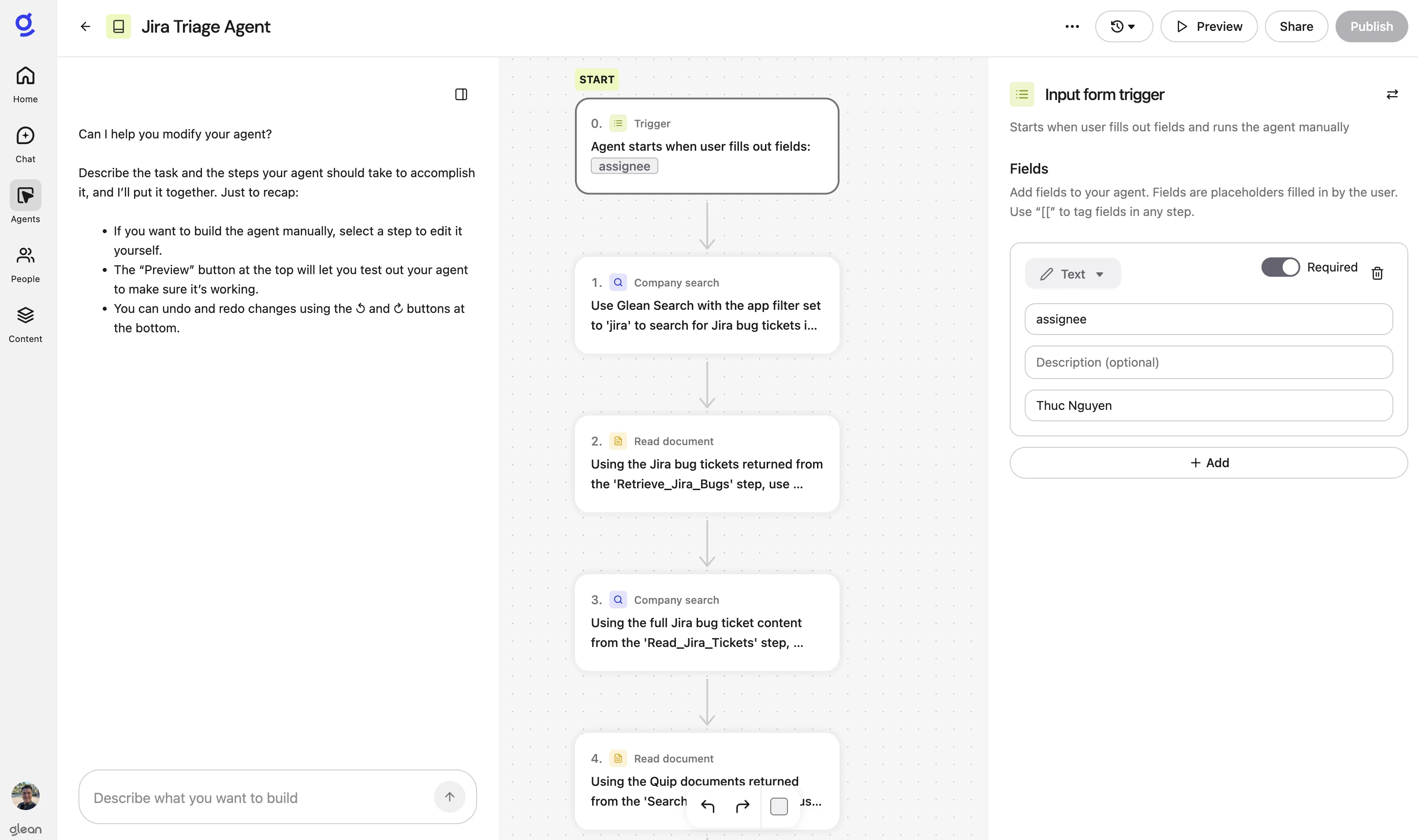Click the Add field button

(x=1209, y=463)
